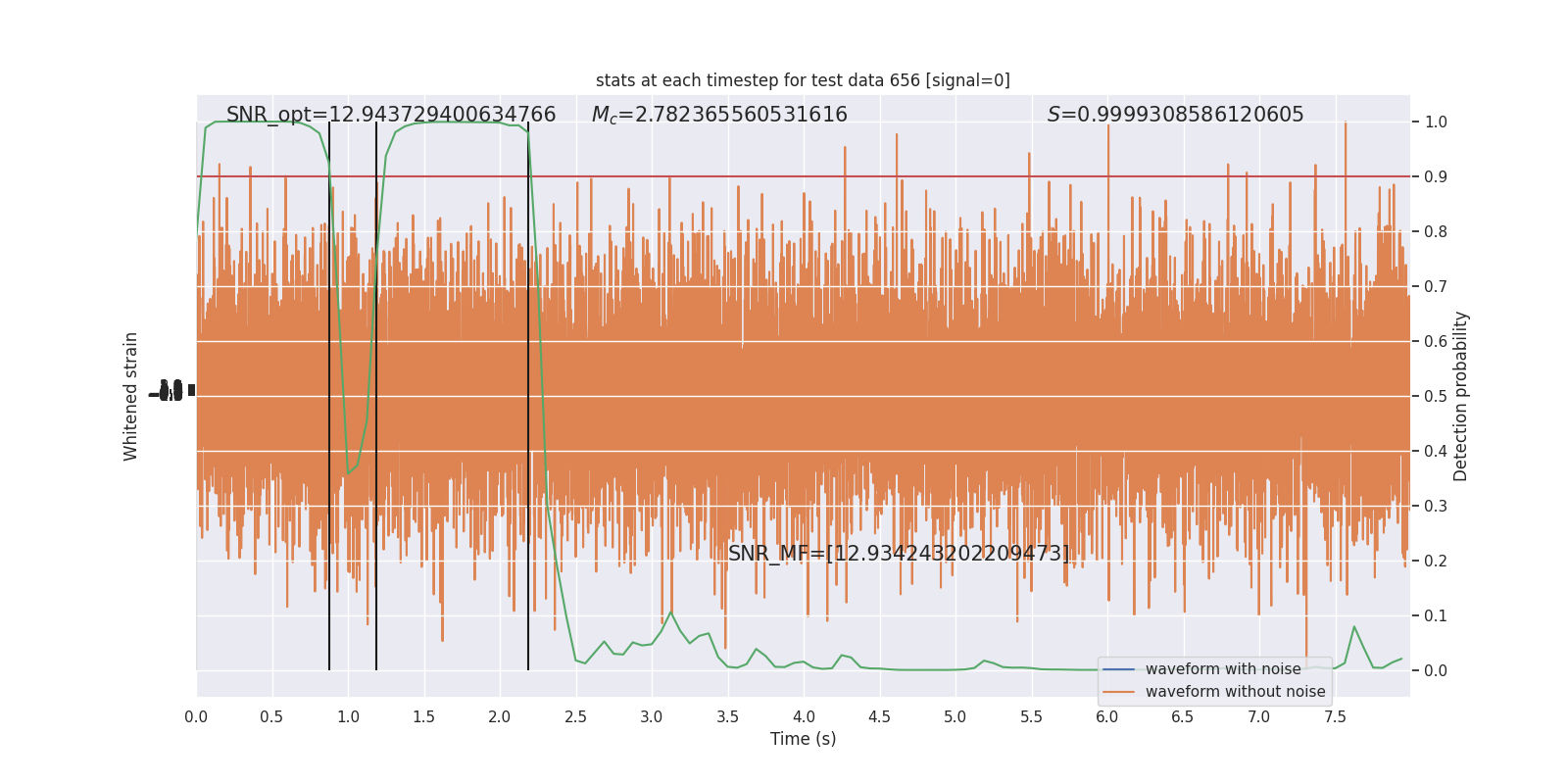Click right-axis tick label 0.1
This screenshot has height=784, width=1568.
[x=1436, y=616]
